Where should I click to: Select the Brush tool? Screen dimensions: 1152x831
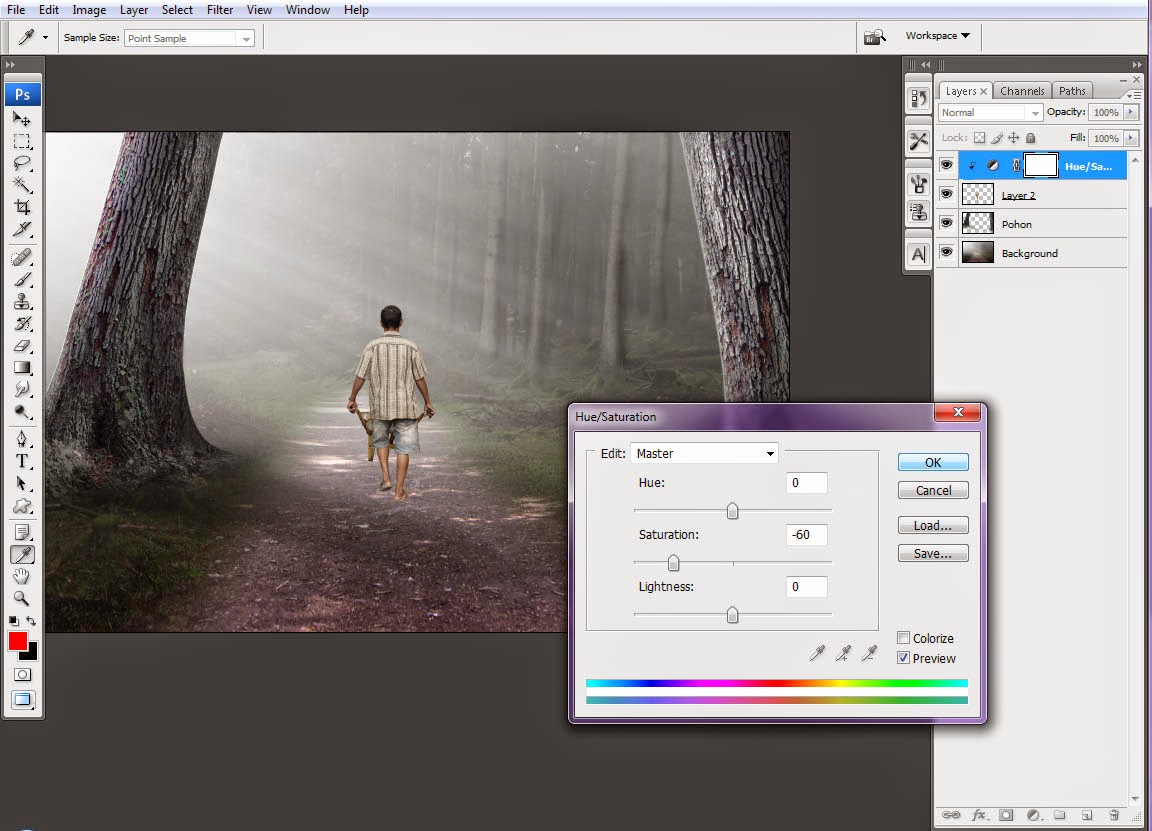22,279
